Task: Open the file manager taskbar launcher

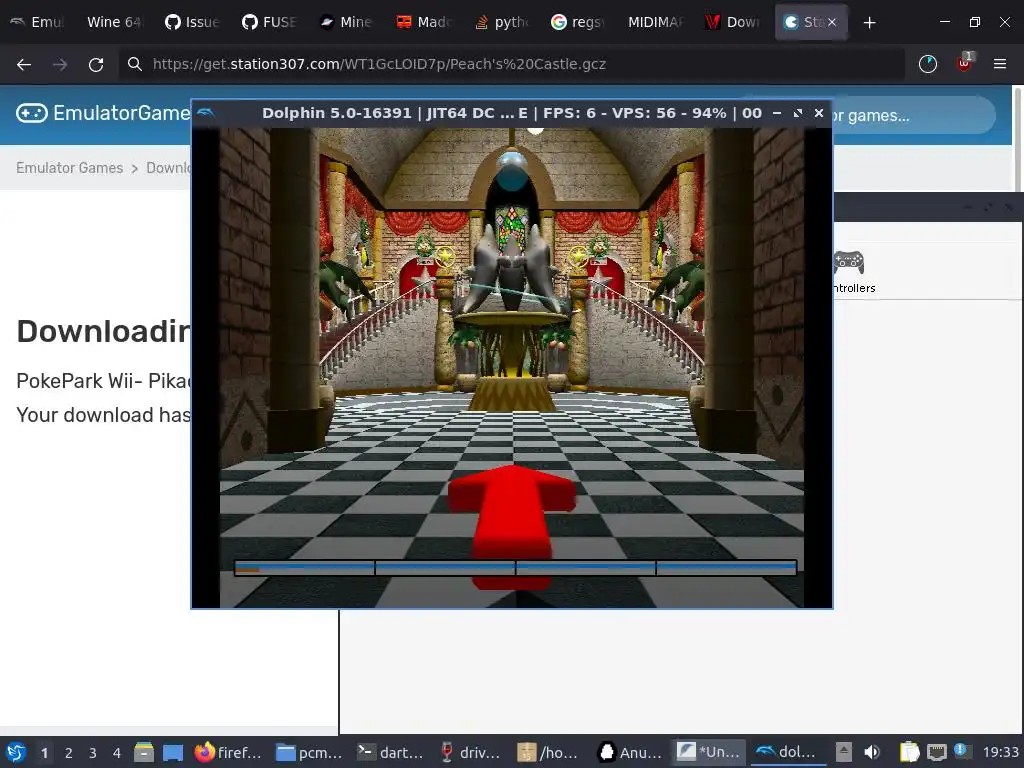Action: point(144,752)
